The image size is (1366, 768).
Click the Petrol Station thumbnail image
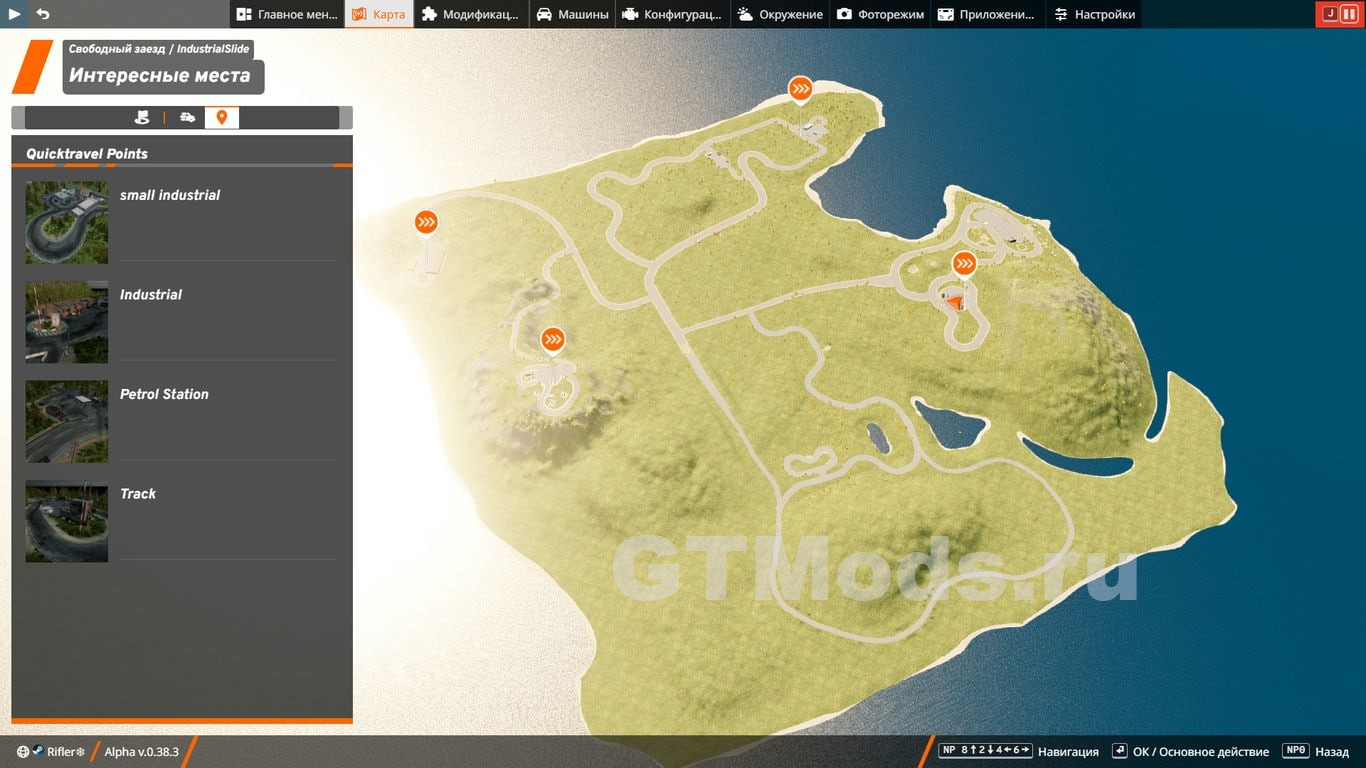(x=67, y=421)
